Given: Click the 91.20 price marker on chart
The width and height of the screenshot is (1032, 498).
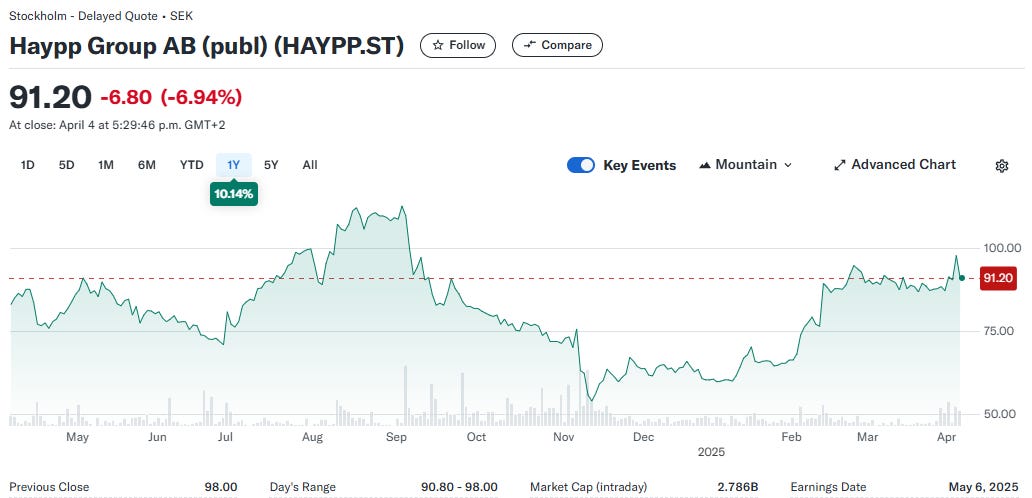Looking at the screenshot, I should point(998,278).
